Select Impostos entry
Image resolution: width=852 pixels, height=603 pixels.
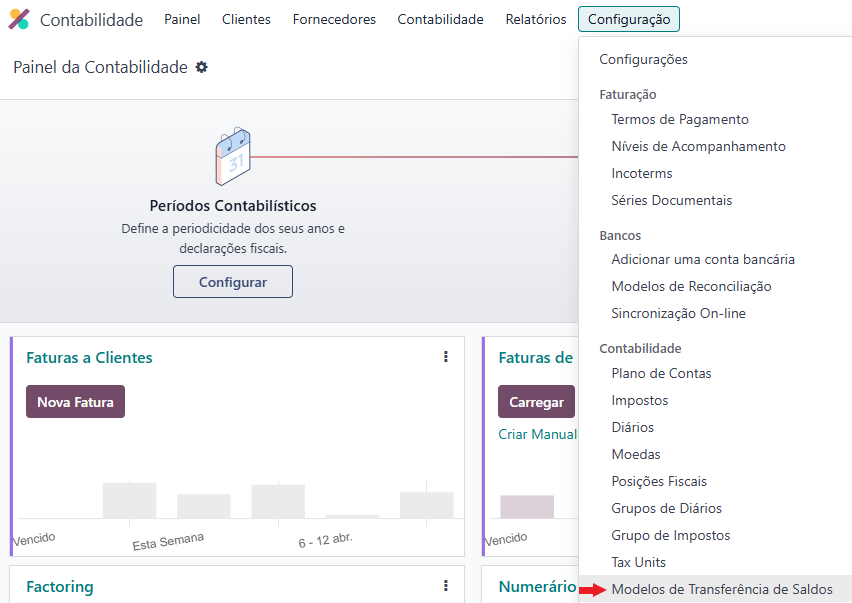tap(640, 400)
